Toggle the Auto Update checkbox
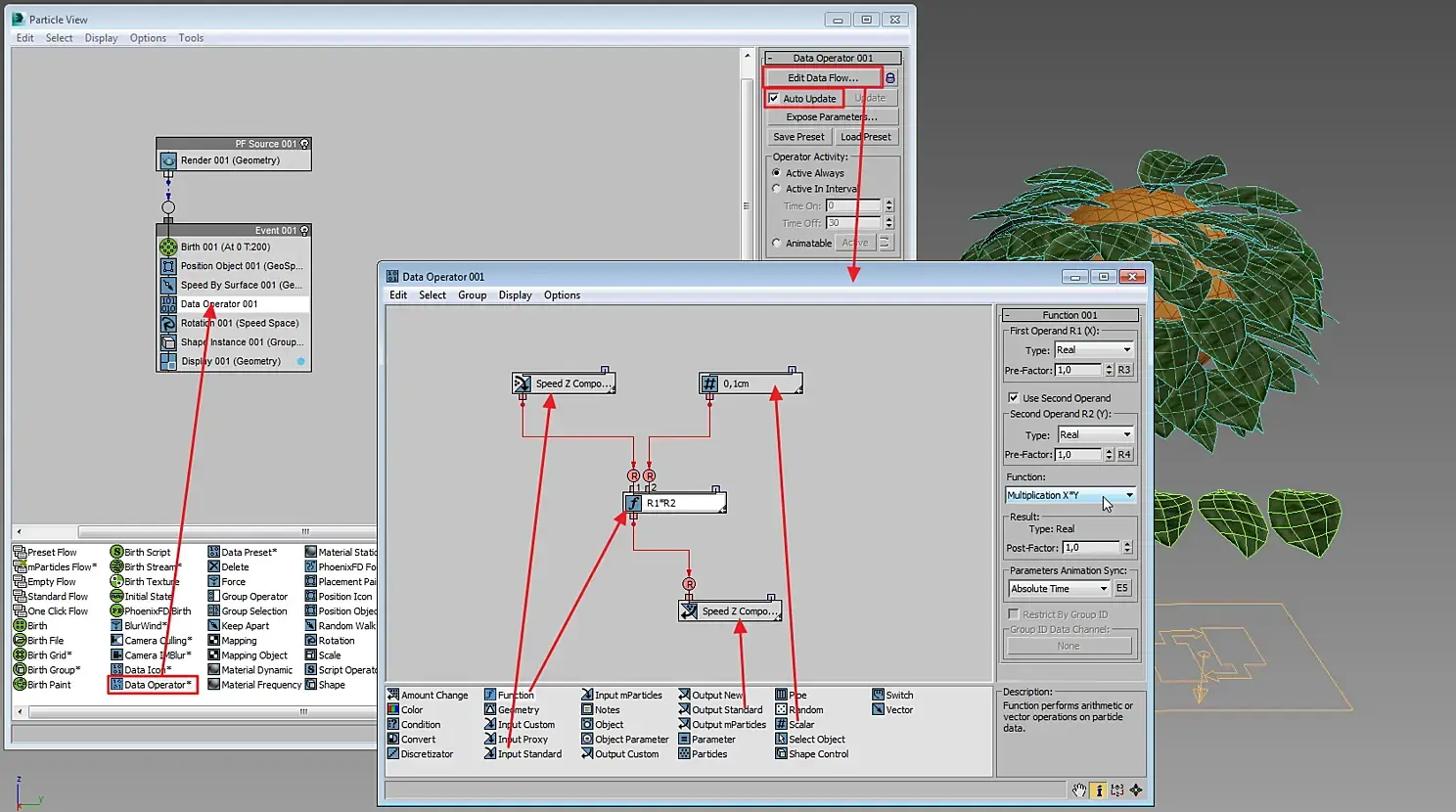This screenshot has width=1456, height=812. 774,98
